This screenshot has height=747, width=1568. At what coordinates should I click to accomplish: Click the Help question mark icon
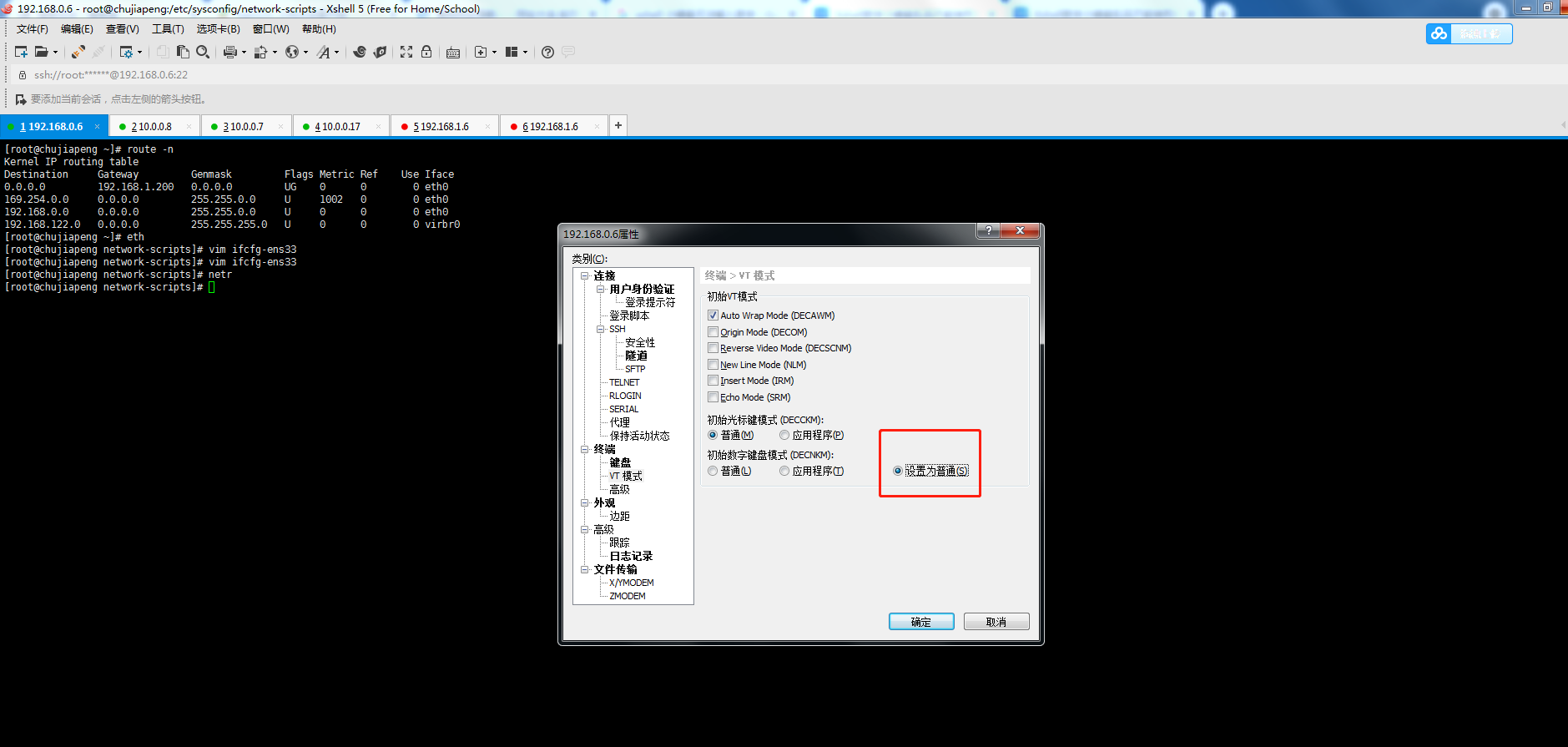[x=547, y=52]
